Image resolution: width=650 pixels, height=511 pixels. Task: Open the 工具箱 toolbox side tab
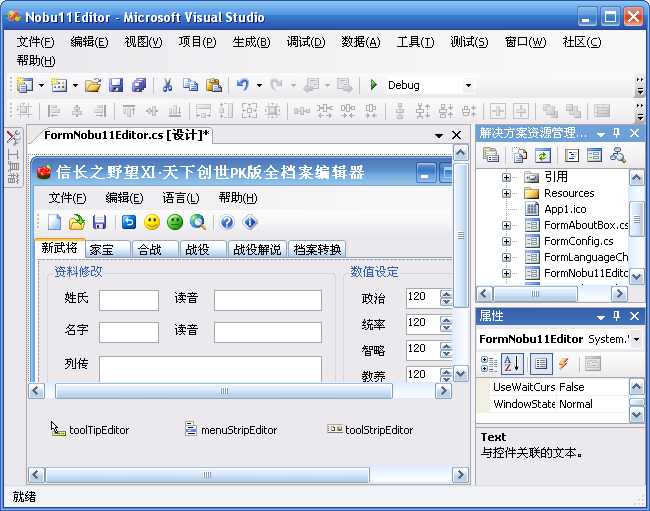[13, 157]
